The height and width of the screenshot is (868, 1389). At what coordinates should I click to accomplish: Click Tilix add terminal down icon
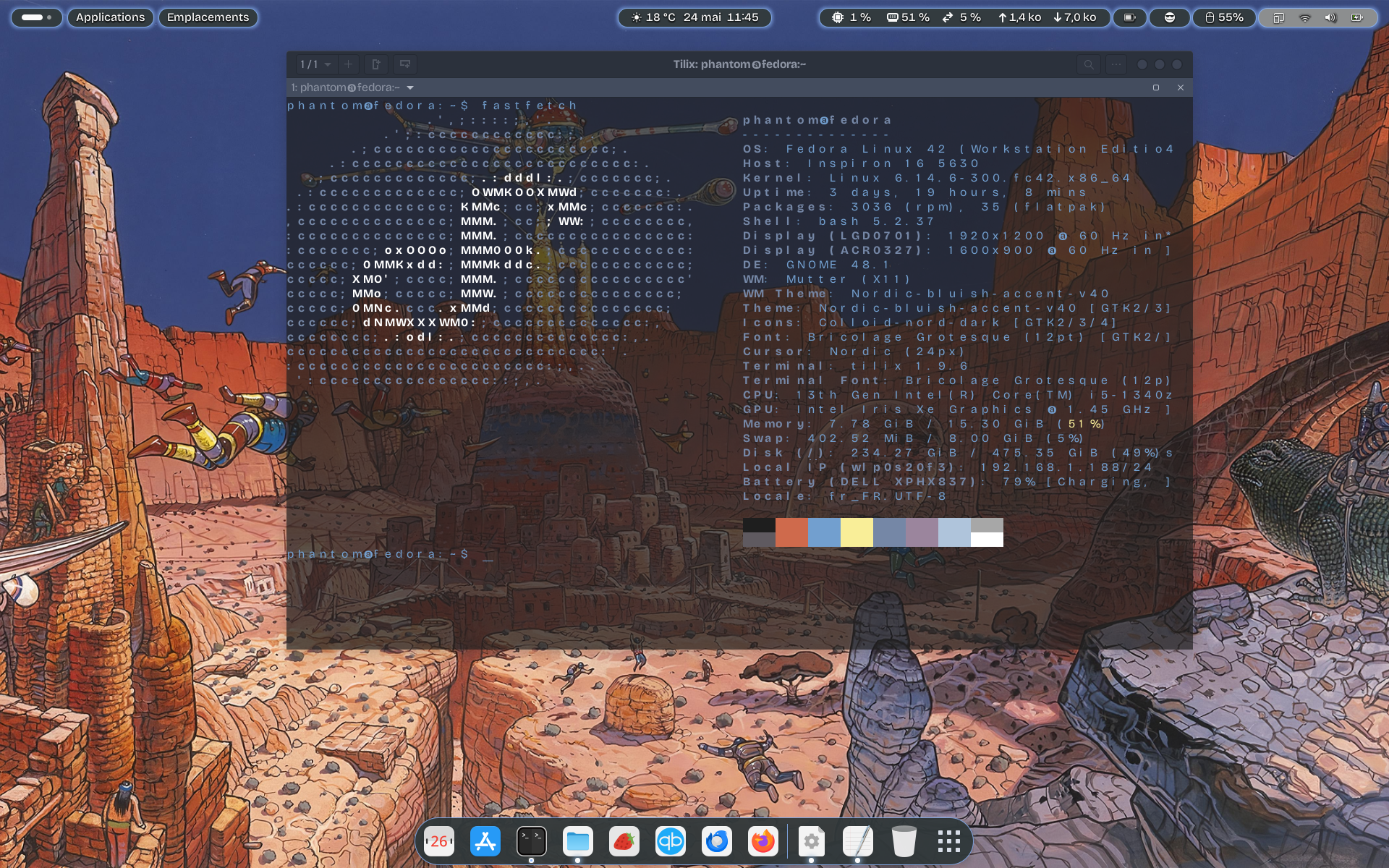(x=405, y=64)
